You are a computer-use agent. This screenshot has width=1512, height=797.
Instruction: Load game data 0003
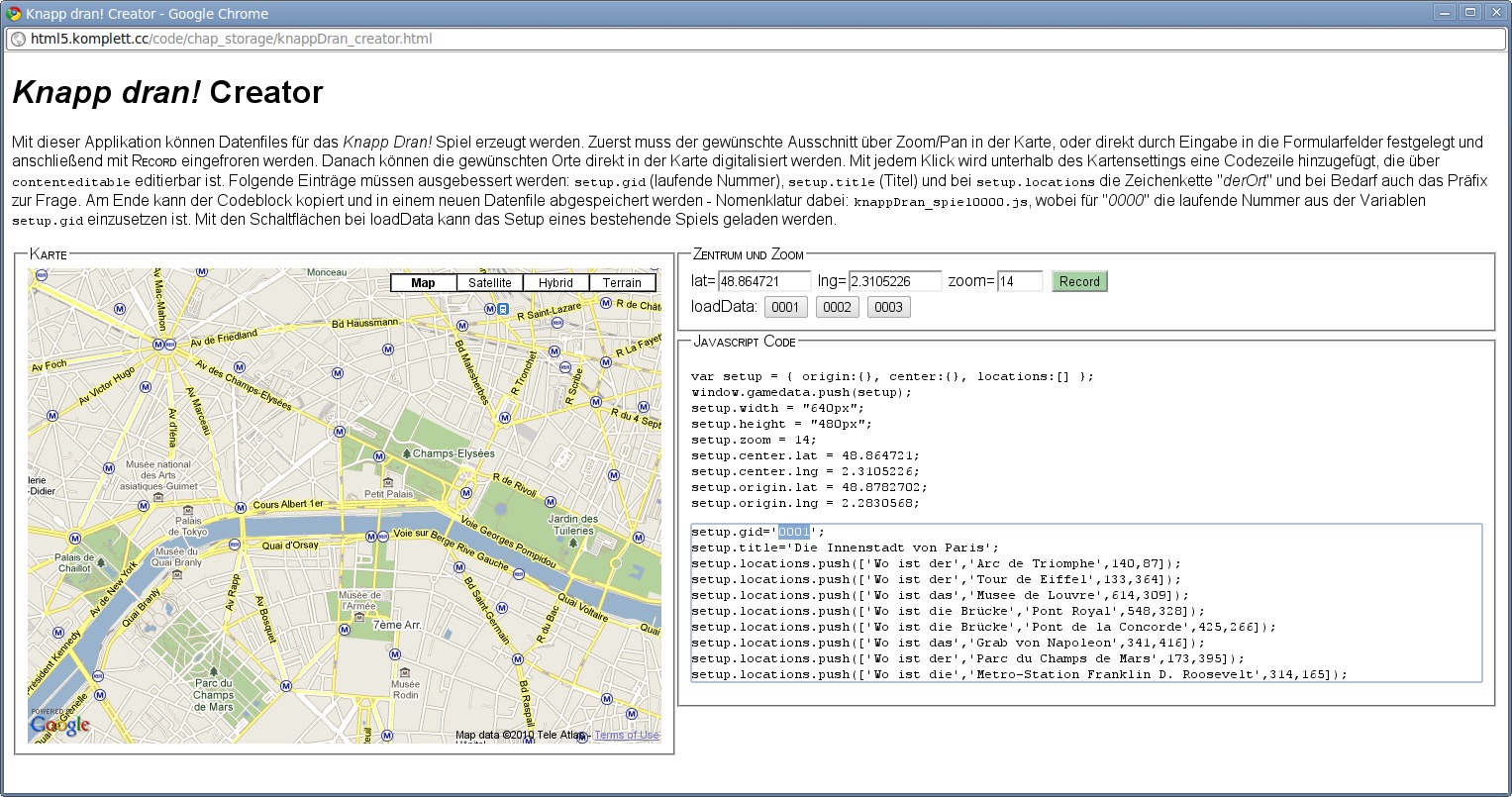click(888, 307)
